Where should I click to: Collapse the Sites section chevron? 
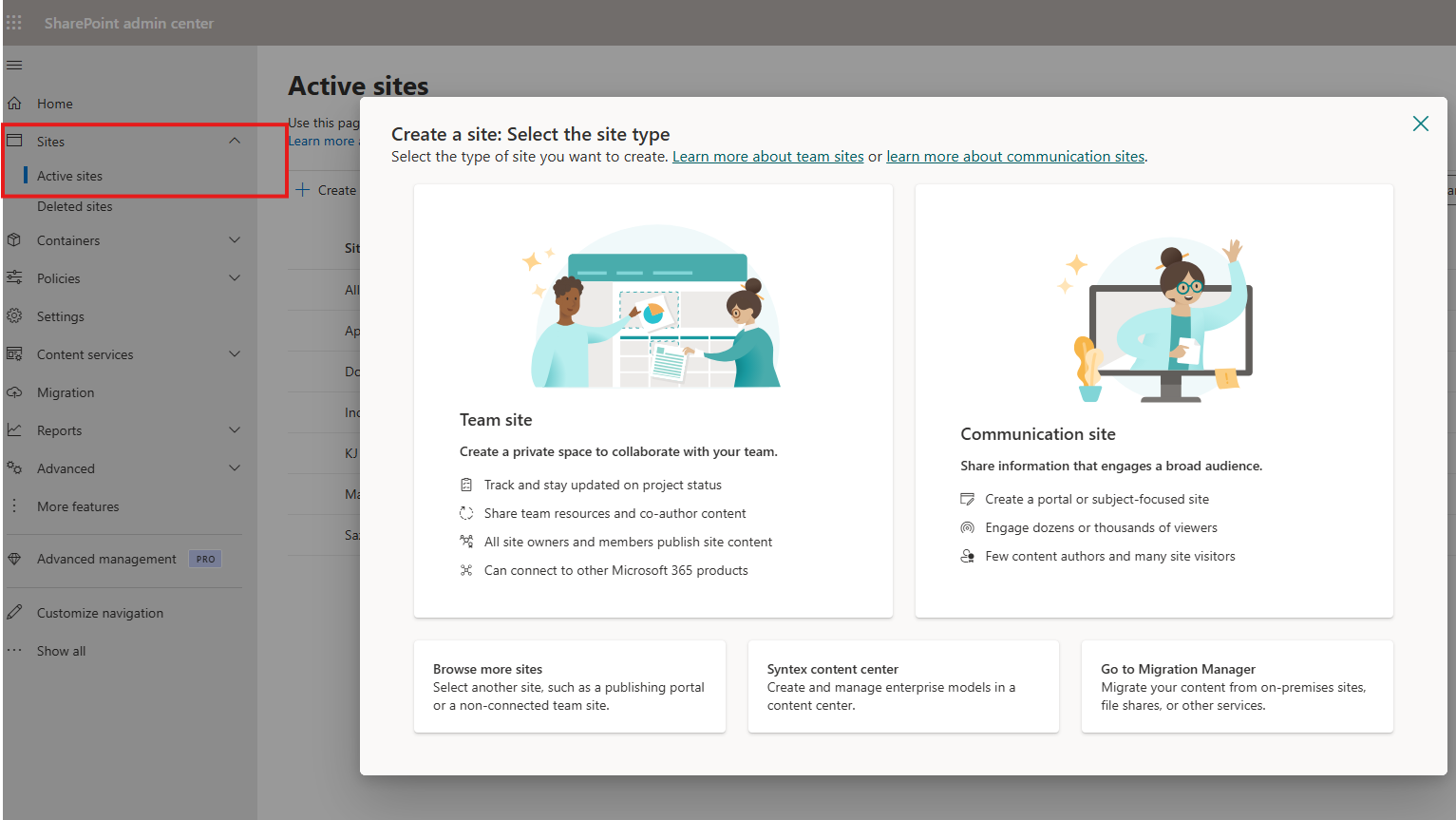[235, 140]
